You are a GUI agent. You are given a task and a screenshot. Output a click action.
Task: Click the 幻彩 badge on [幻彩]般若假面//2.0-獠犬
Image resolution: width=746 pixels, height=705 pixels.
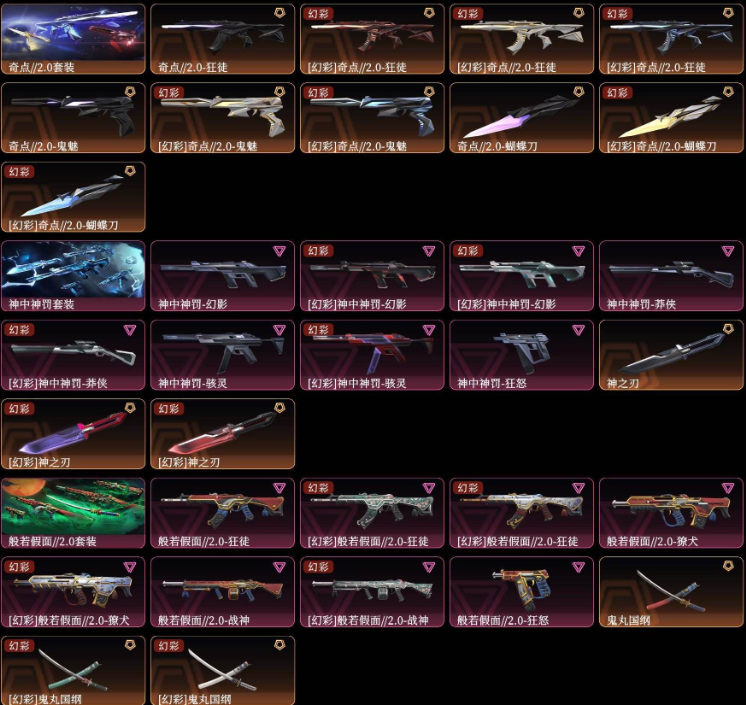[19, 567]
